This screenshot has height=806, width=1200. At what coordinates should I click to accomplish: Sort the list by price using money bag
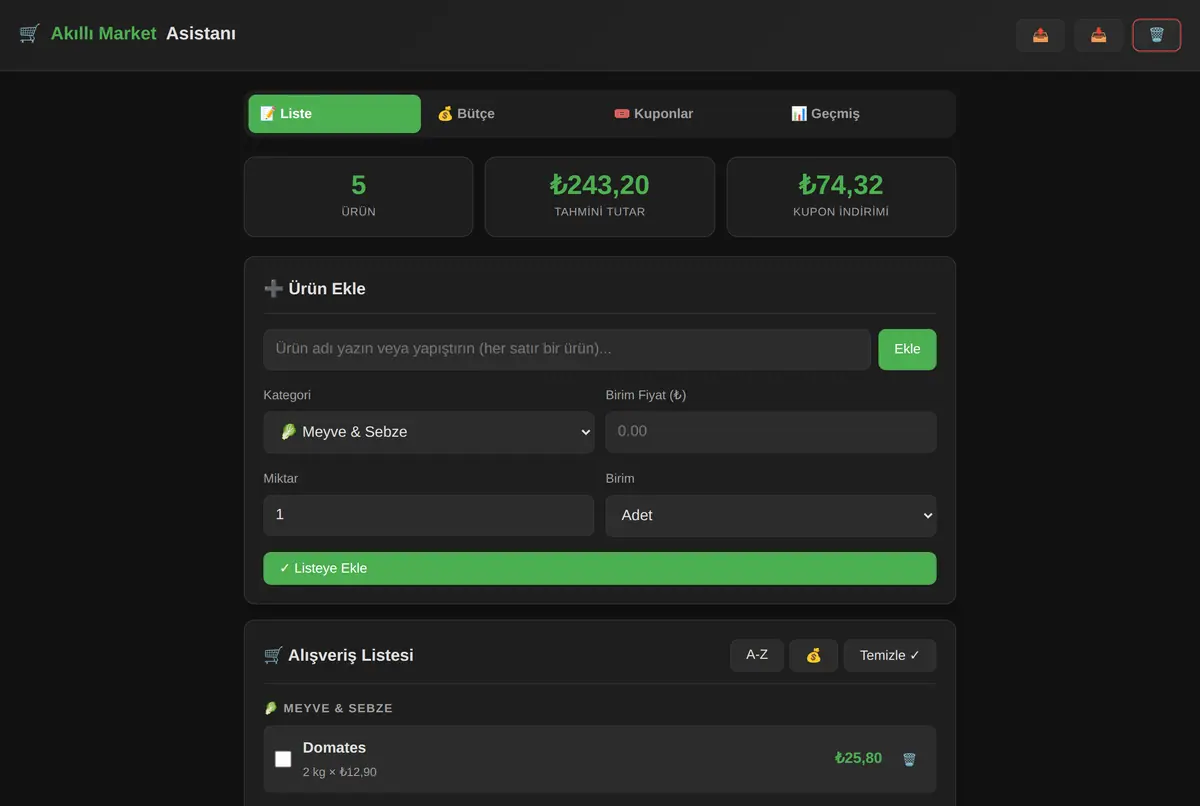coord(814,655)
